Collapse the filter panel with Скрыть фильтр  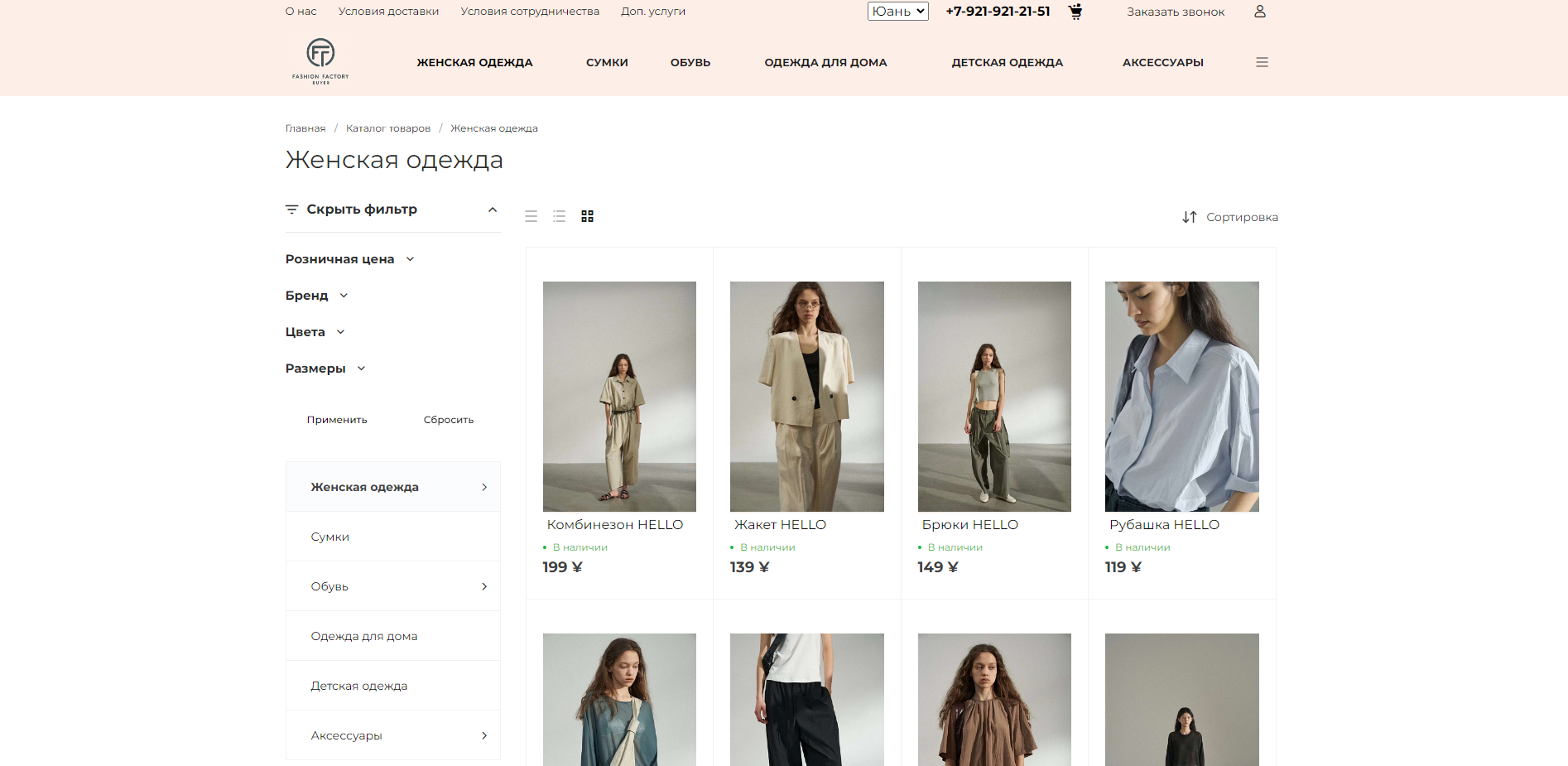coord(362,209)
